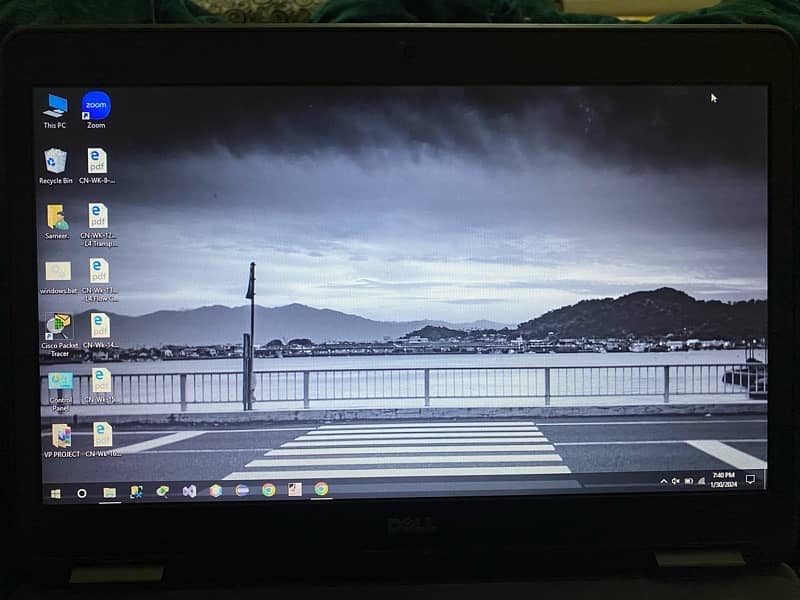Open the Control Panel desktop icon
The image size is (800, 600).
(x=60, y=391)
